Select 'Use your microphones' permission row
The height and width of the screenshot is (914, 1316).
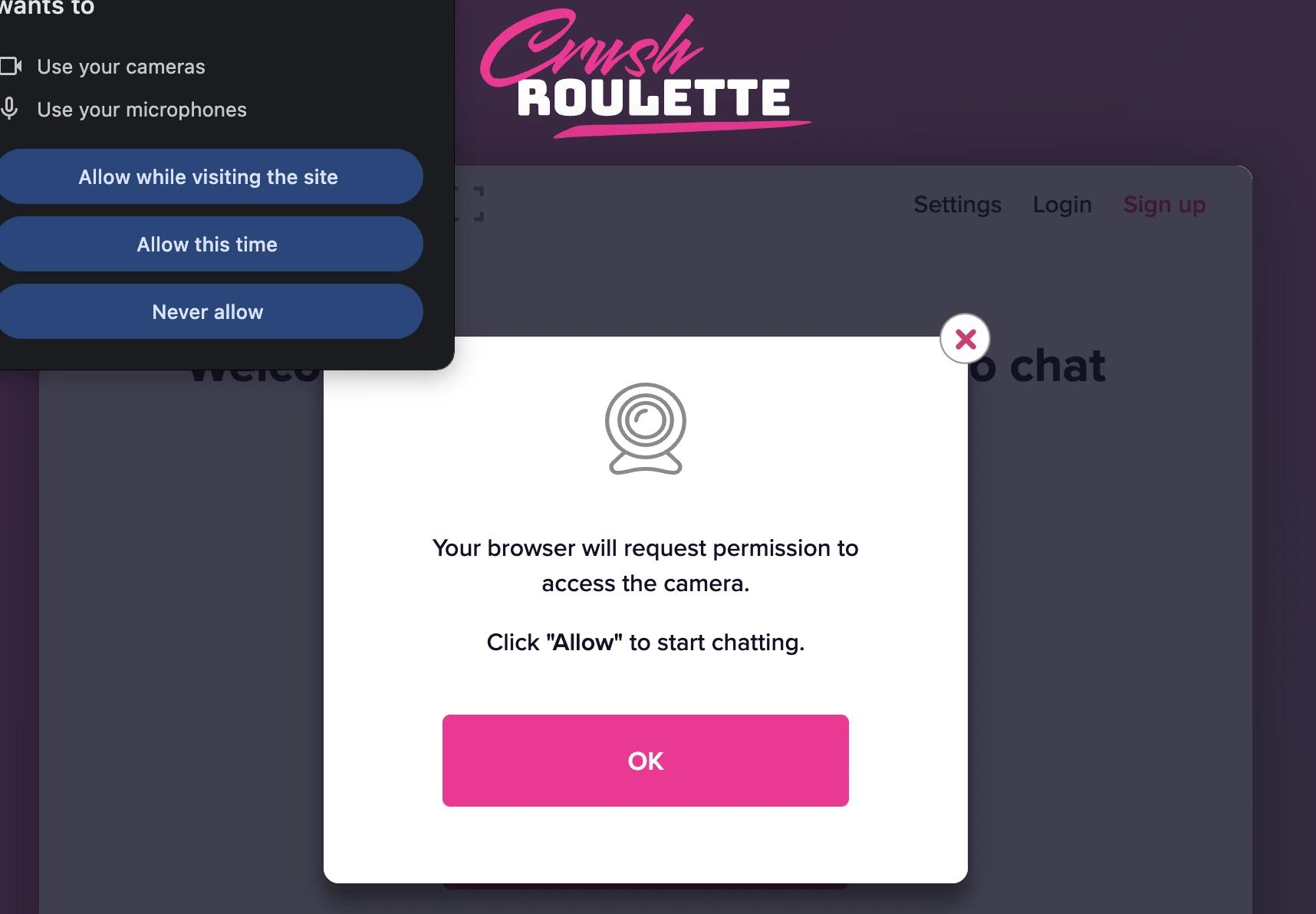141,109
